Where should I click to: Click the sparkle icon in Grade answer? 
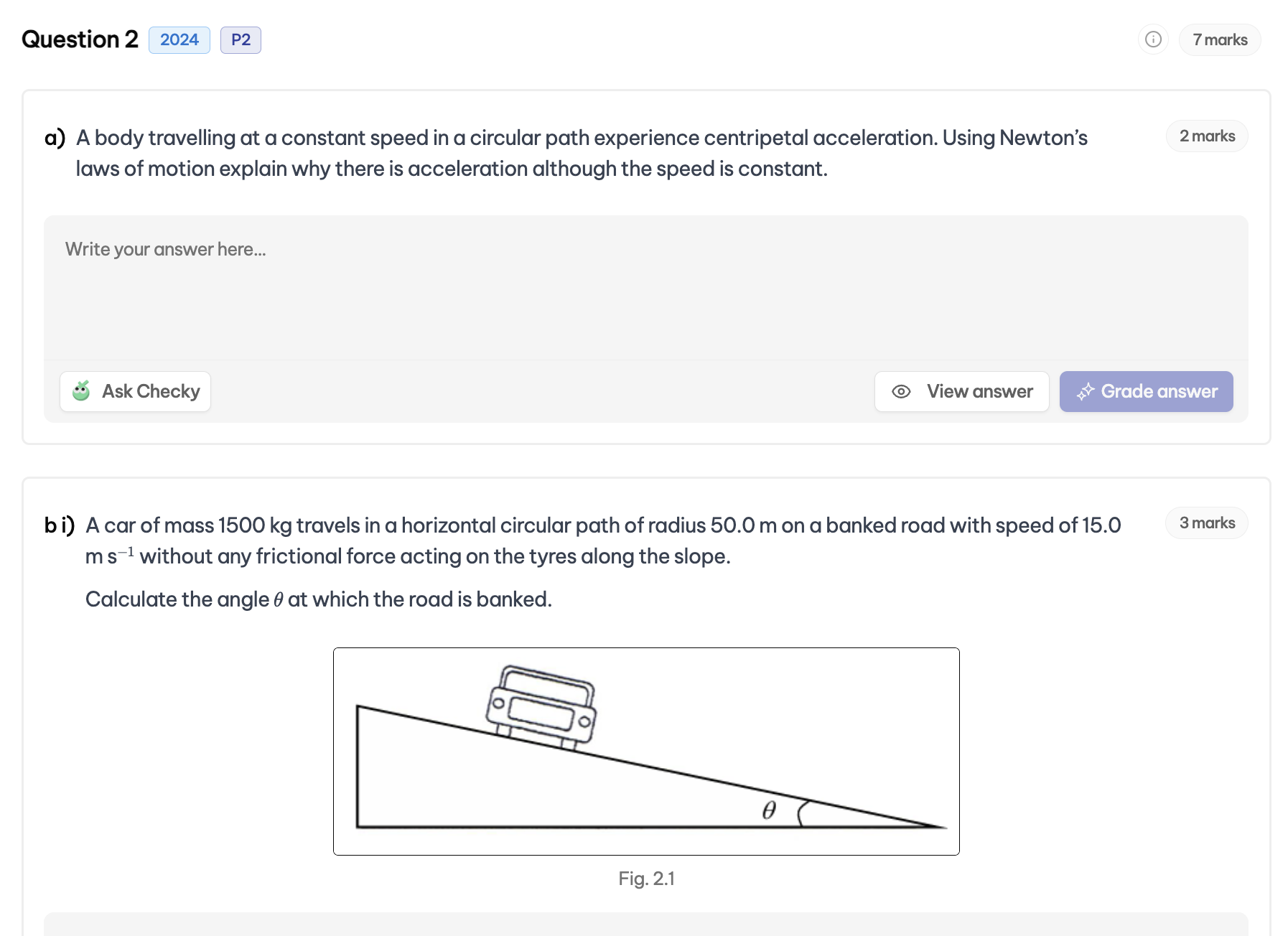point(1085,391)
